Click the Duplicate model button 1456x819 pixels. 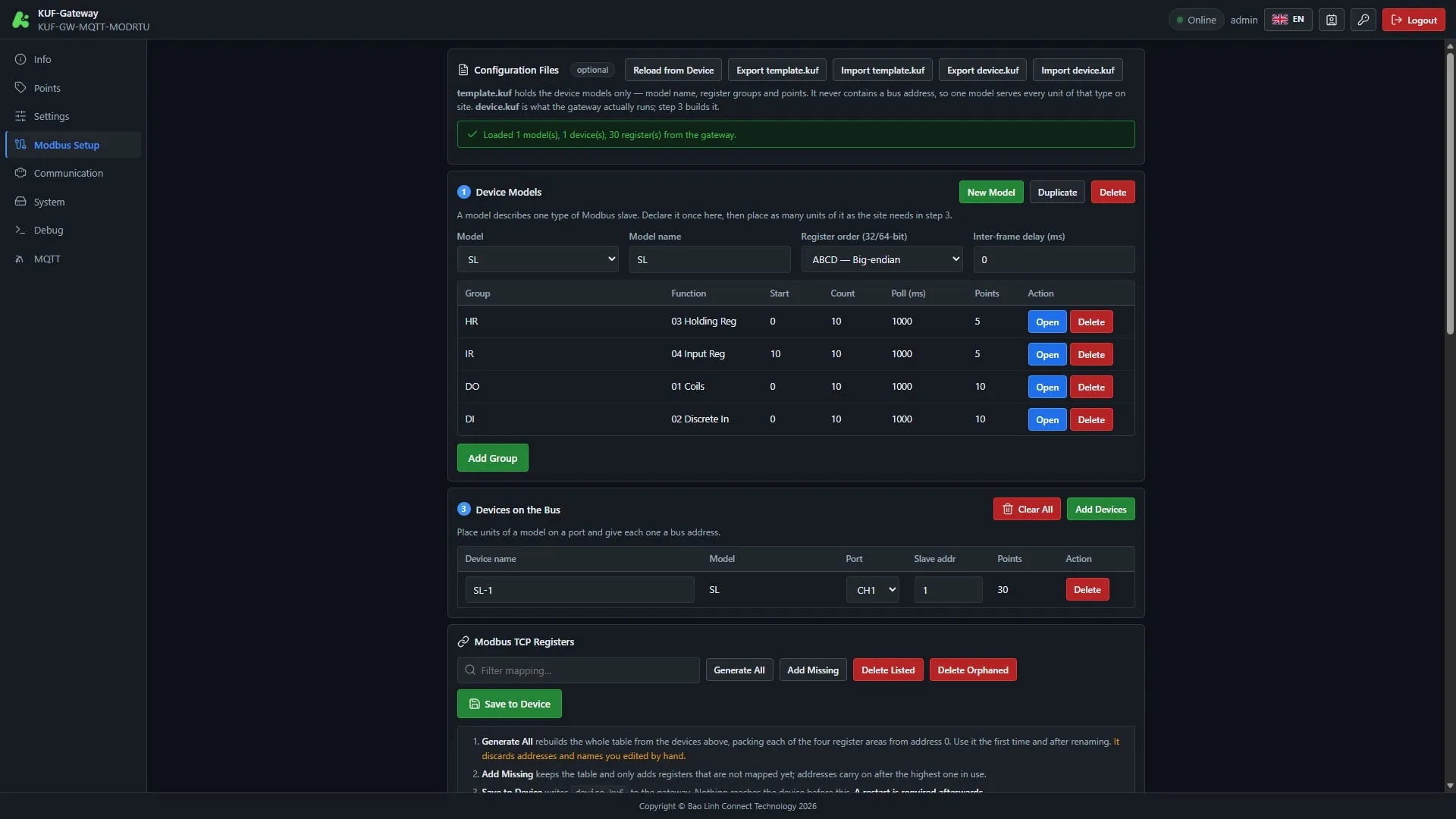tap(1057, 192)
